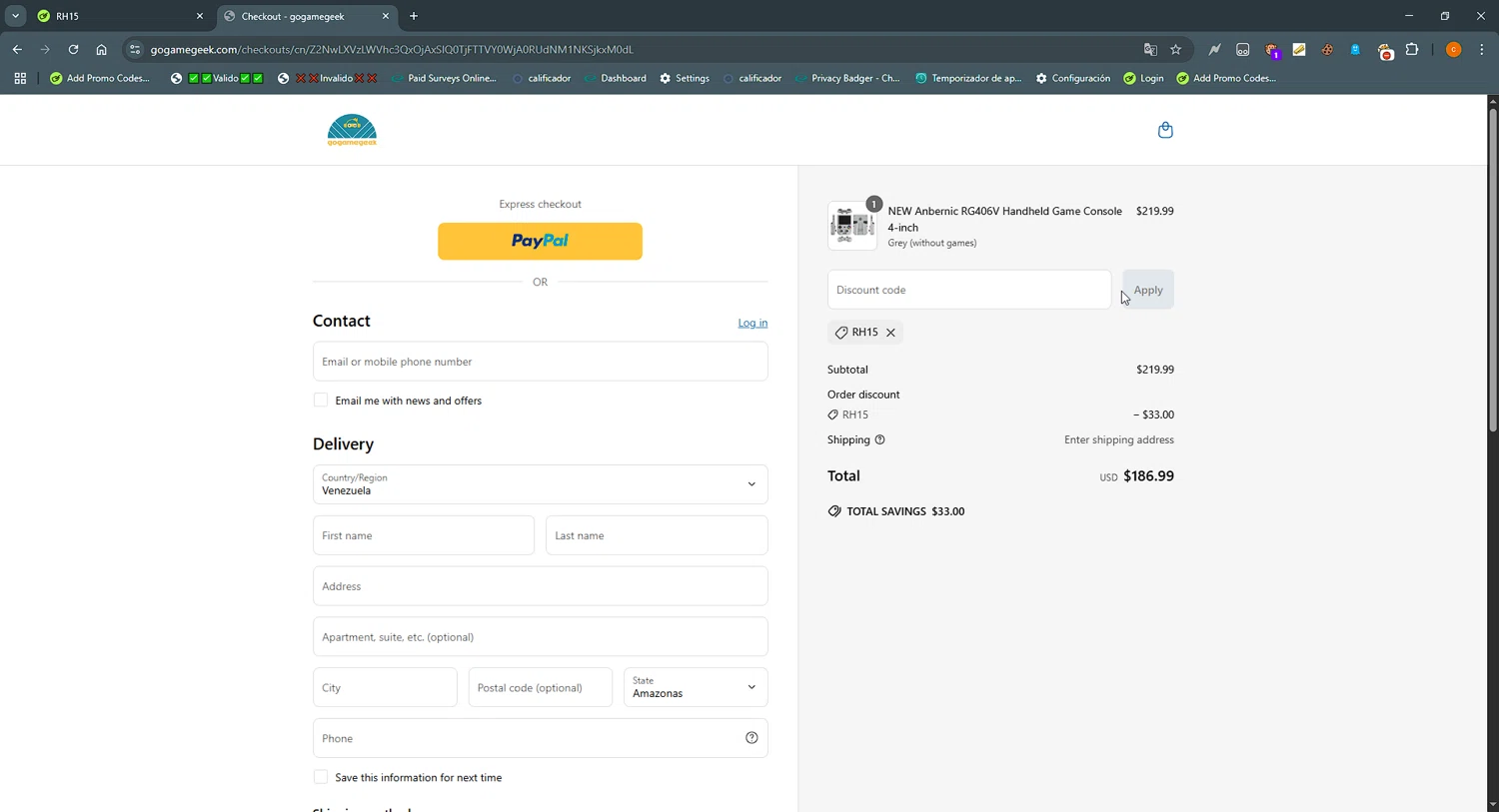Viewport: 1499px width, 812px height.
Task: Click the pencil-shaped extension icon in toolbar
Action: pos(1214,49)
